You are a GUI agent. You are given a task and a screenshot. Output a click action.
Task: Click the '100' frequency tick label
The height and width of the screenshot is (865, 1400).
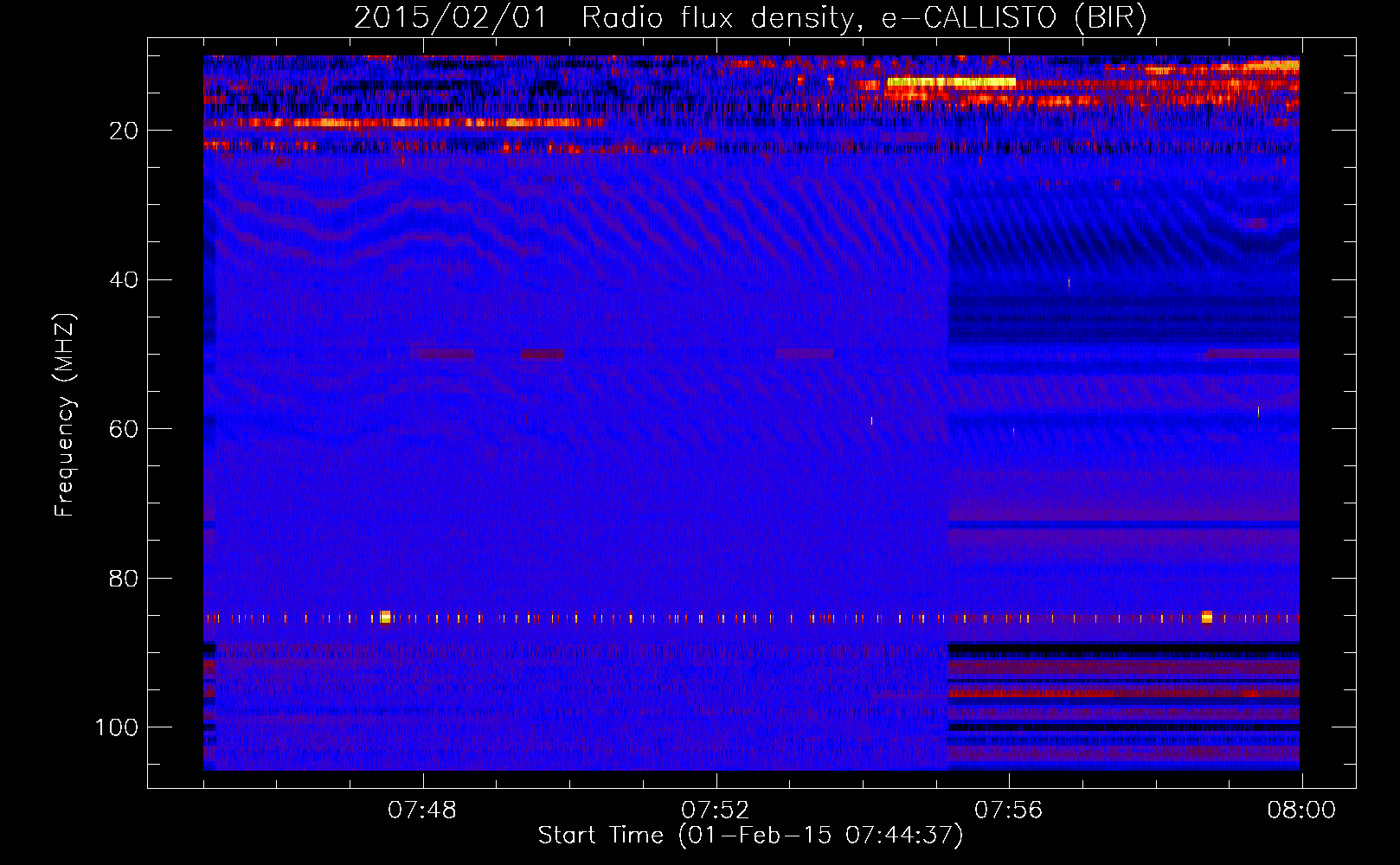tap(117, 728)
